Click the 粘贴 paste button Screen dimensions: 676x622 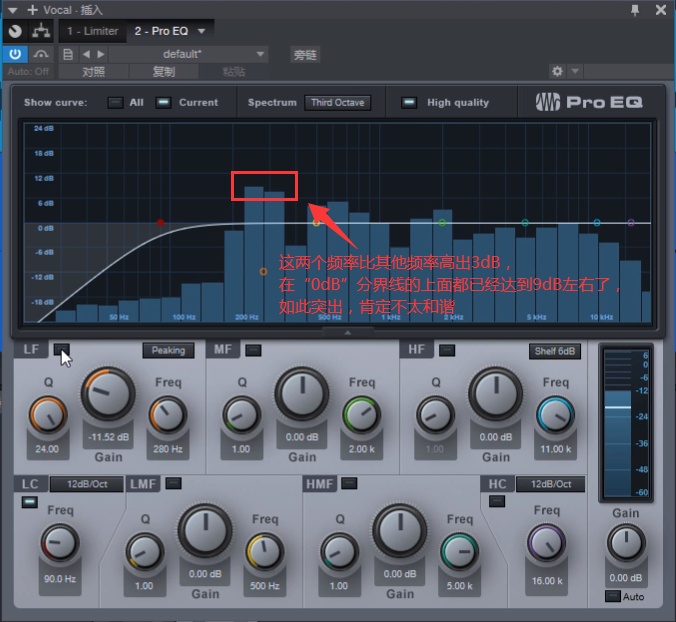[233, 72]
